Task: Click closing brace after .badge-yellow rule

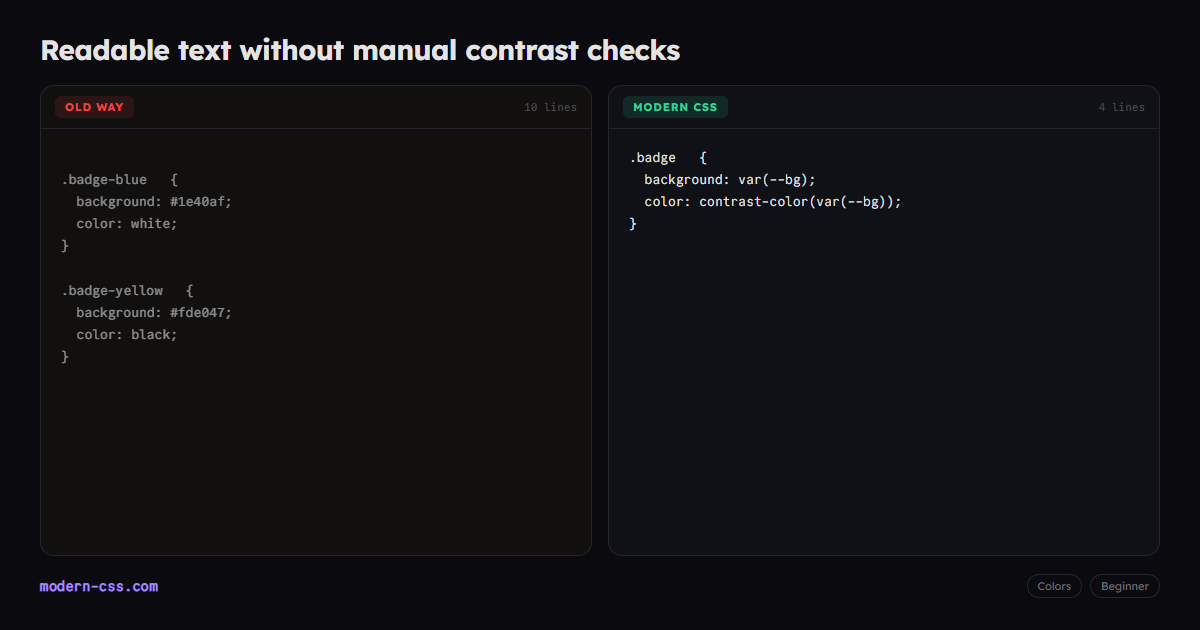Action: 65,356
